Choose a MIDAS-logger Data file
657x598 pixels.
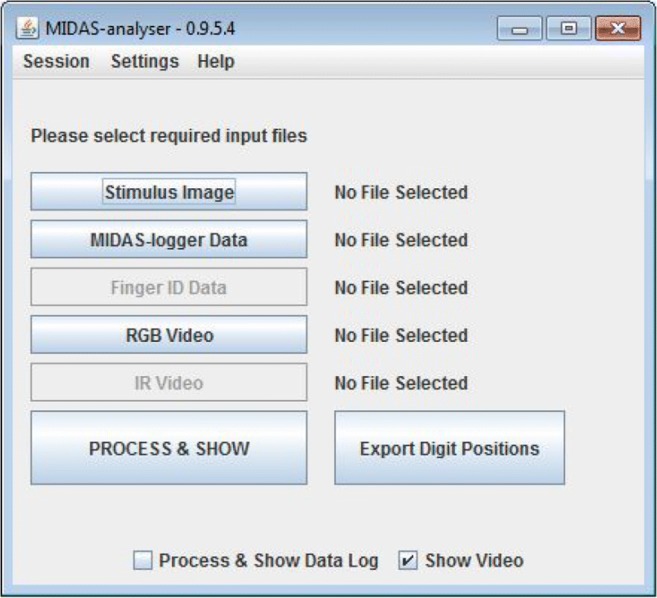tap(169, 239)
